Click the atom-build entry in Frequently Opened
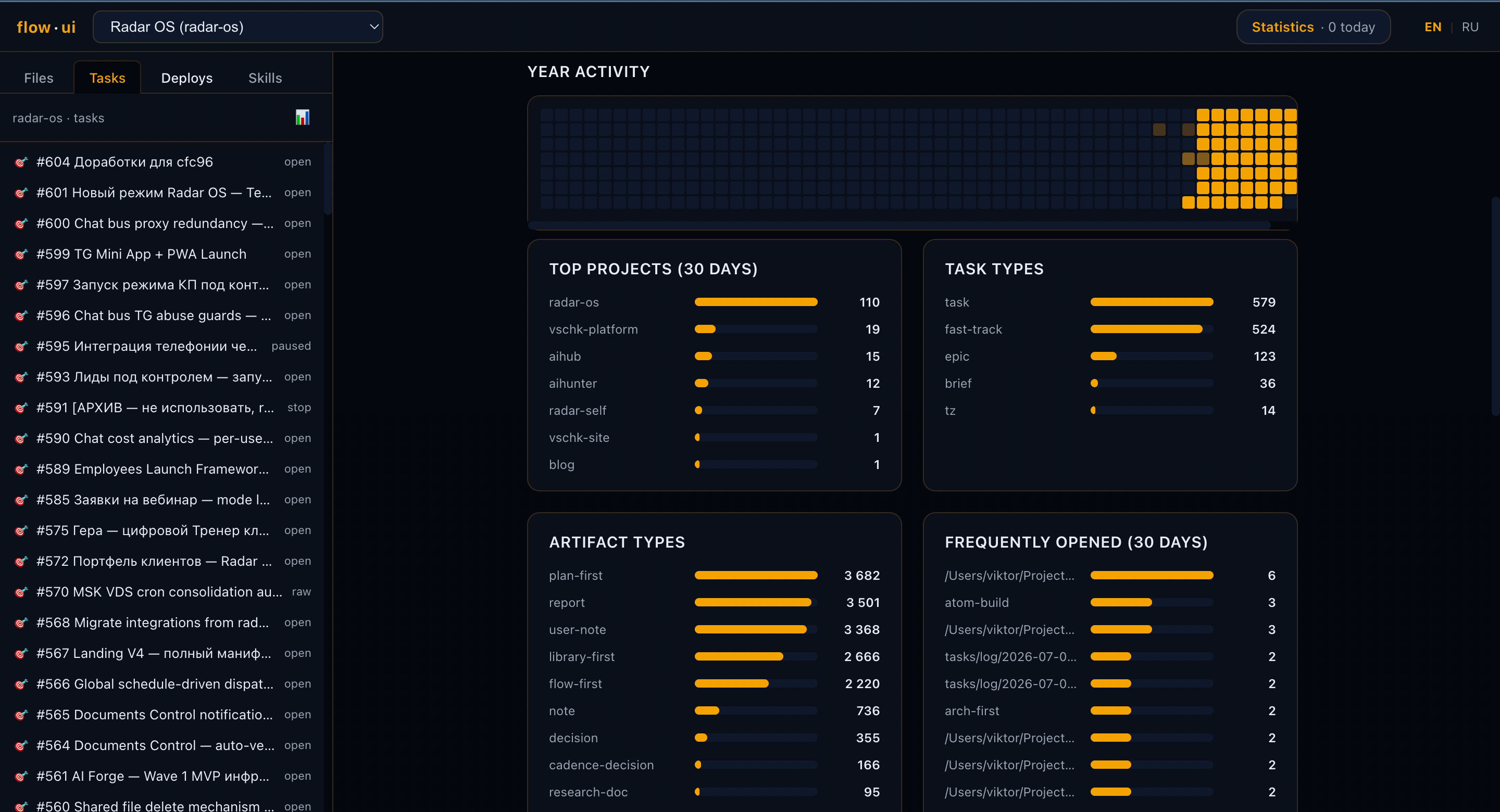Image resolution: width=1500 pixels, height=812 pixels. click(1109, 602)
